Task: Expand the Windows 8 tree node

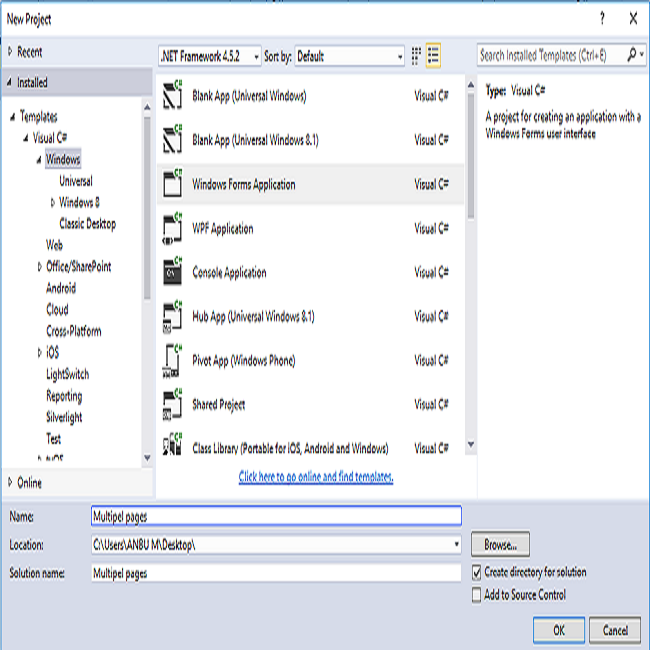Action: tap(52, 203)
